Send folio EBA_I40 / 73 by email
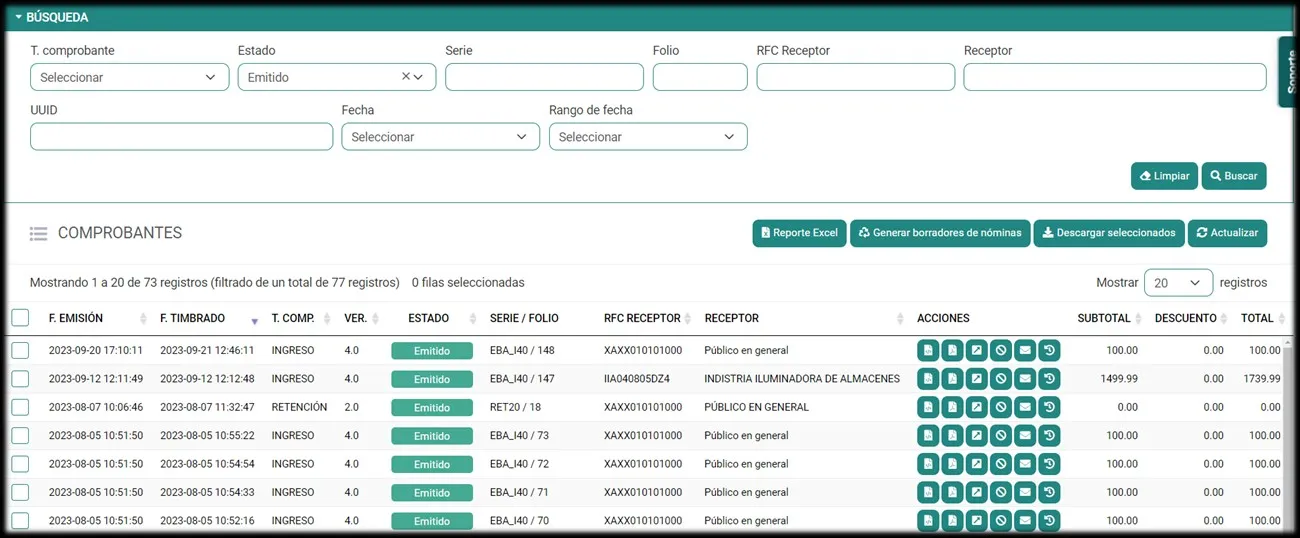 tap(1024, 436)
